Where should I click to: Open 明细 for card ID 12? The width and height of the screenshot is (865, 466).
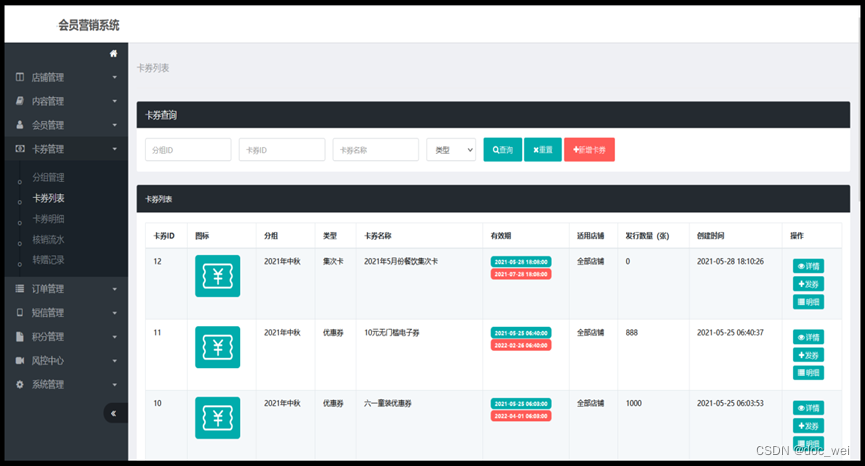[808, 302]
